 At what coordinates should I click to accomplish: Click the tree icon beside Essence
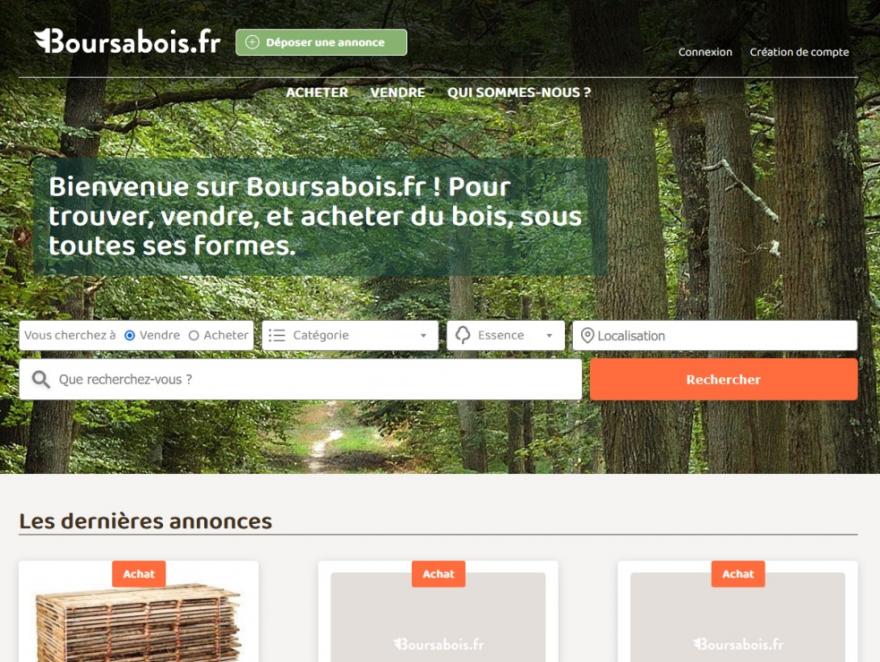click(462, 335)
